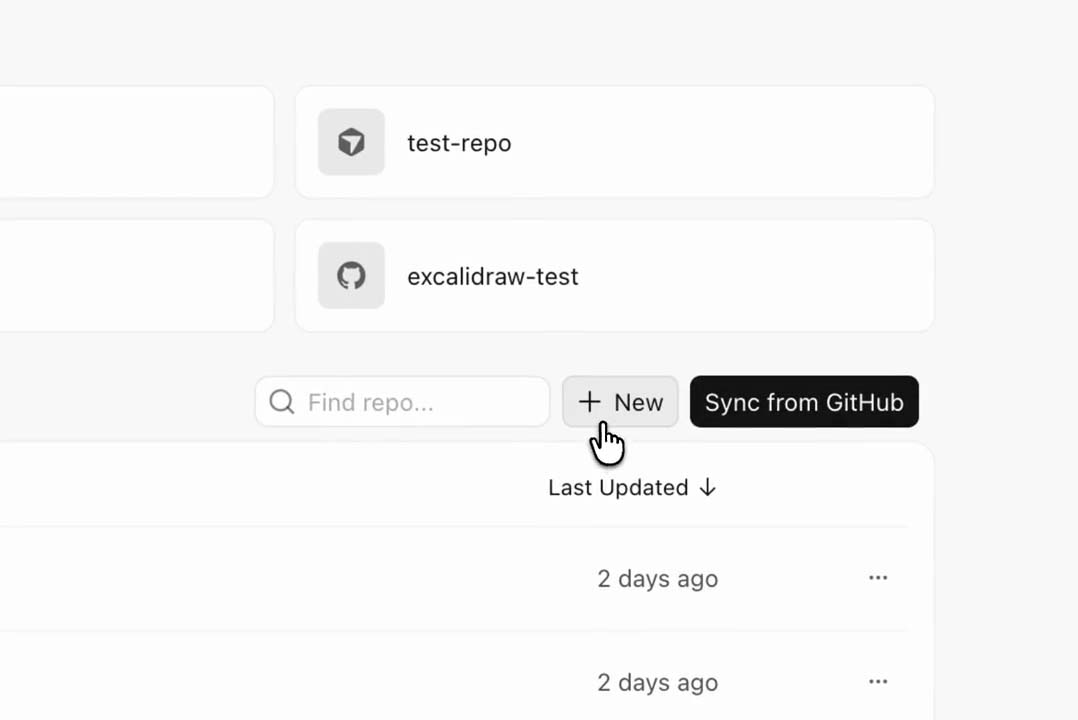Image resolution: width=1078 pixels, height=720 pixels.
Task: Open the test-repo repository card
Action: [x=615, y=142]
